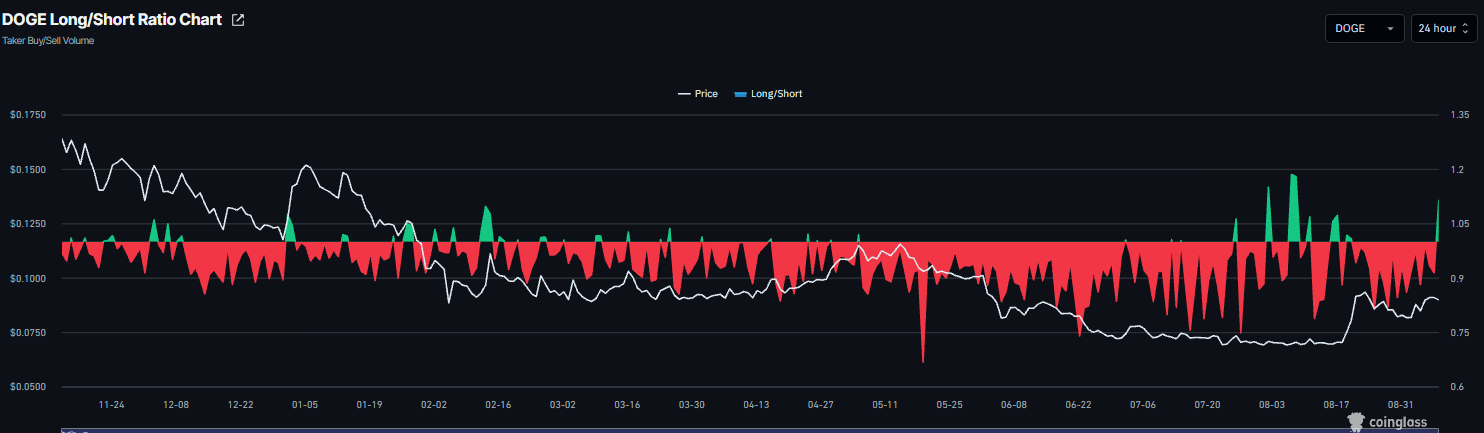Viewport: 1484px width, 433px height.
Task: Click the 02-02 date label
Action: pos(434,405)
